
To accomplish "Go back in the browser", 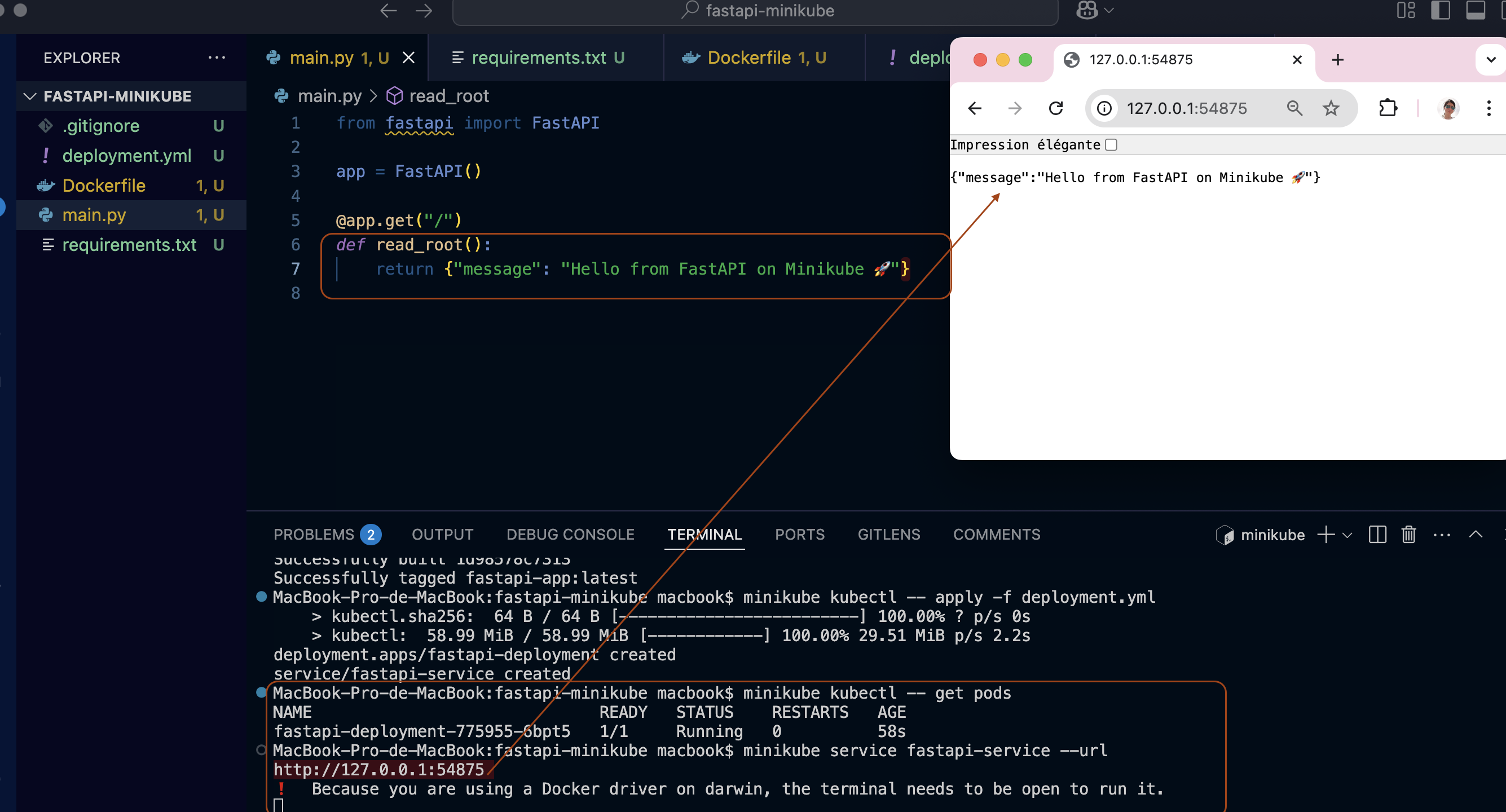I will [975, 108].
